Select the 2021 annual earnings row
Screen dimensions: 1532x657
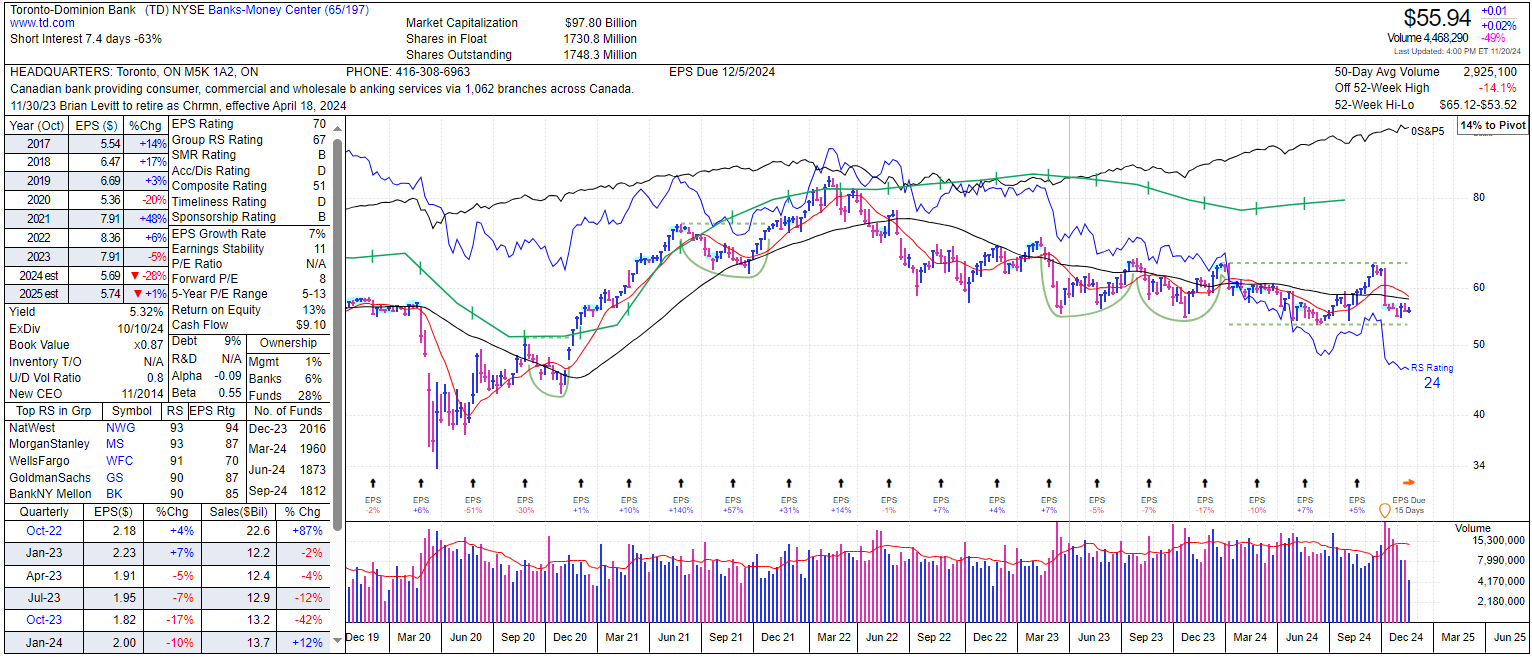pyautogui.click(x=84, y=219)
